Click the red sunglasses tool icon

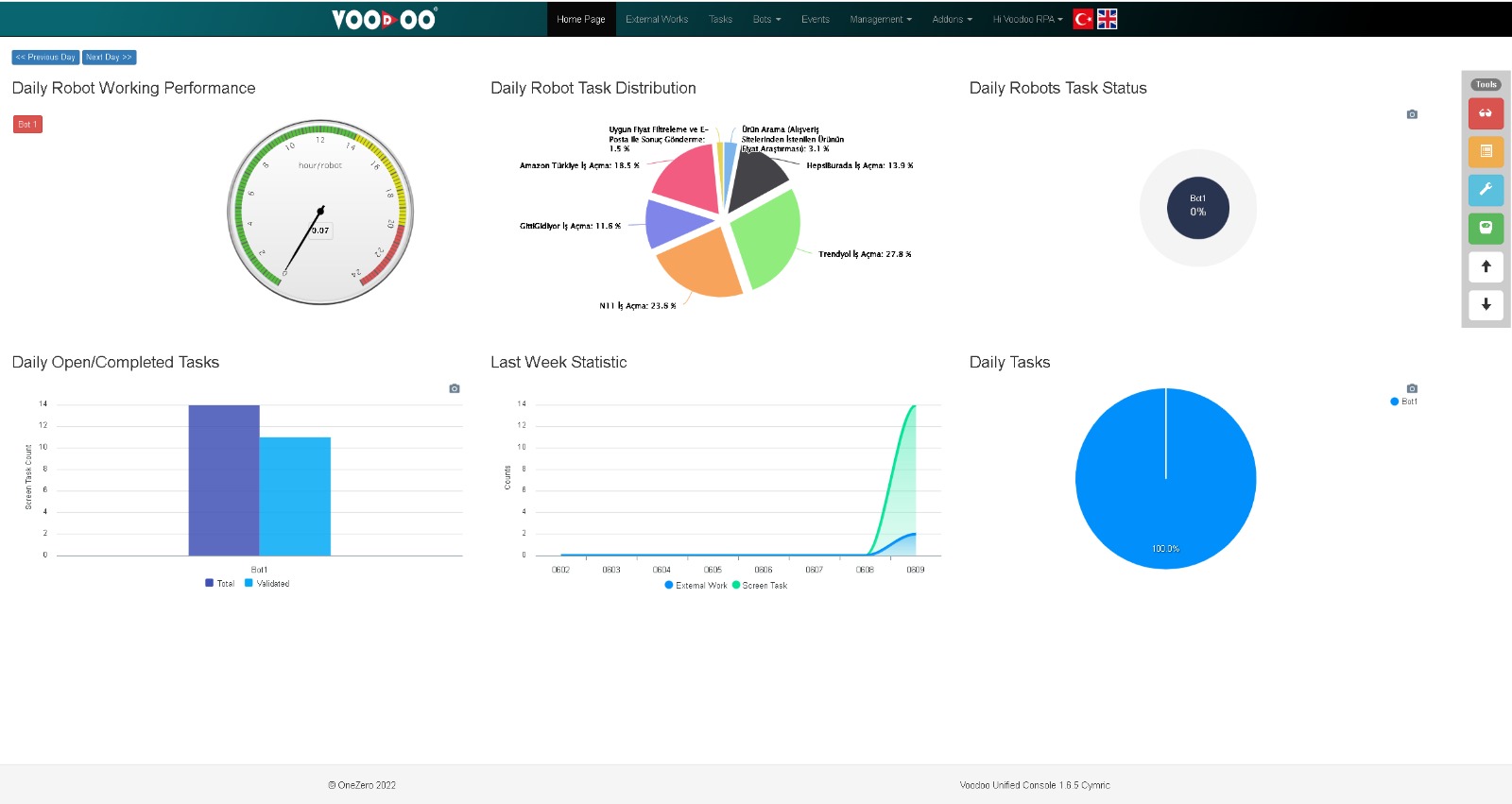tap(1486, 113)
